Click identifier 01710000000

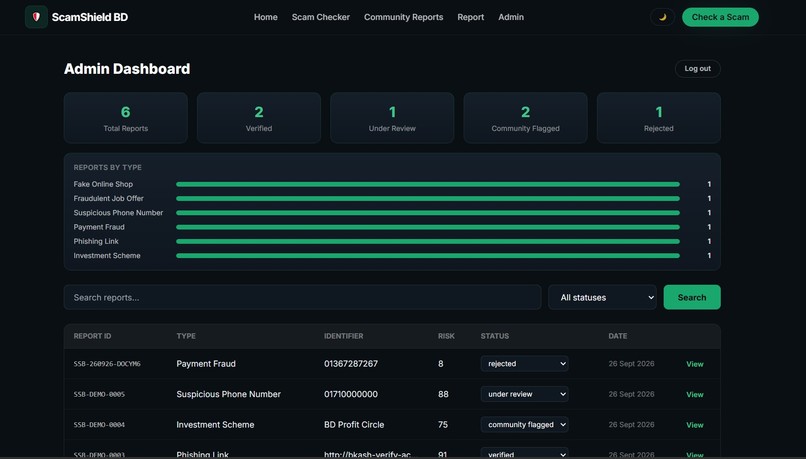point(351,394)
